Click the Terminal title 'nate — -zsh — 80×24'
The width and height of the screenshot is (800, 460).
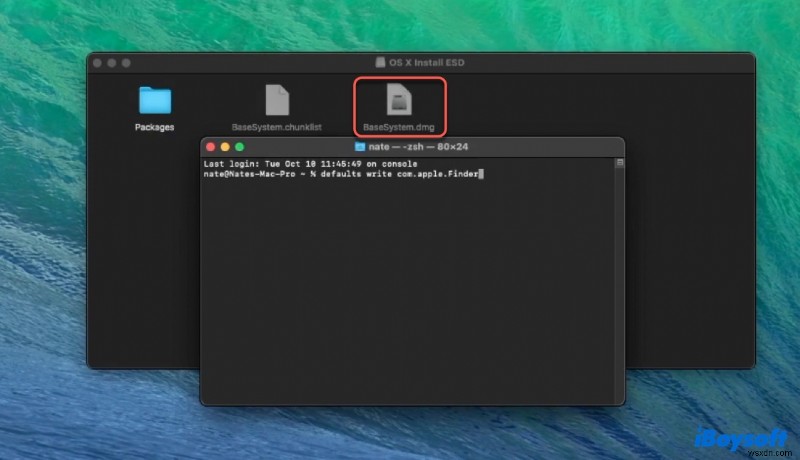pyautogui.click(x=418, y=147)
